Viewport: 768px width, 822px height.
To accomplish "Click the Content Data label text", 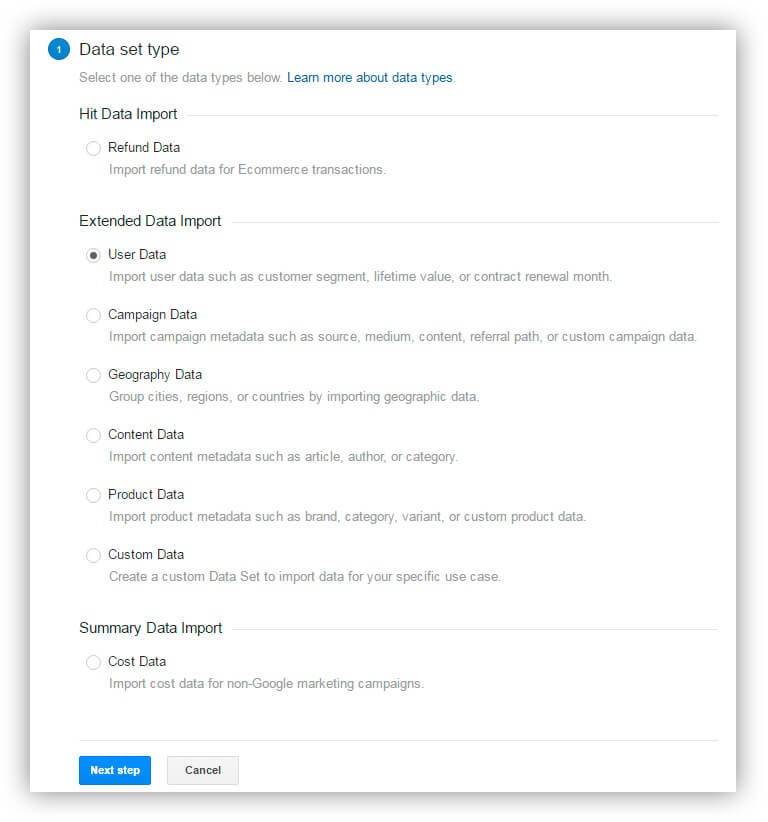I will [x=146, y=434].
